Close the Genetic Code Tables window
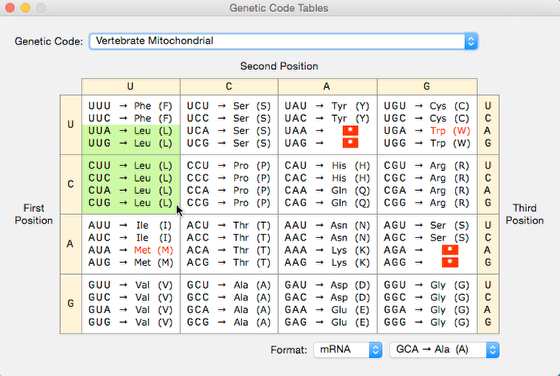The width and height of the screenshot is (560, 376). [10, 8]
